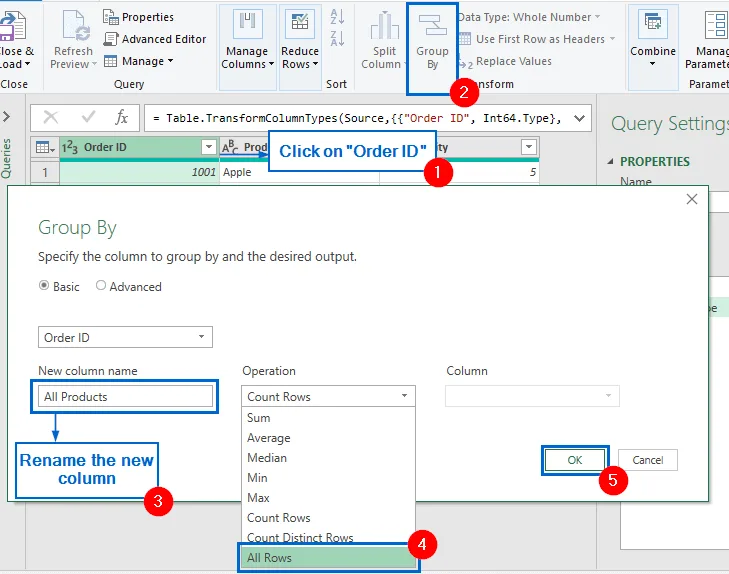Select the Advanced radio button
Viewport: 729px width, 574px height.
(x=100, y=285)
